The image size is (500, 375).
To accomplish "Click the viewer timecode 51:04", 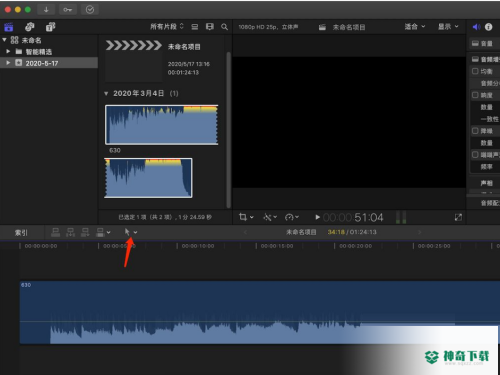I will 353,218.
